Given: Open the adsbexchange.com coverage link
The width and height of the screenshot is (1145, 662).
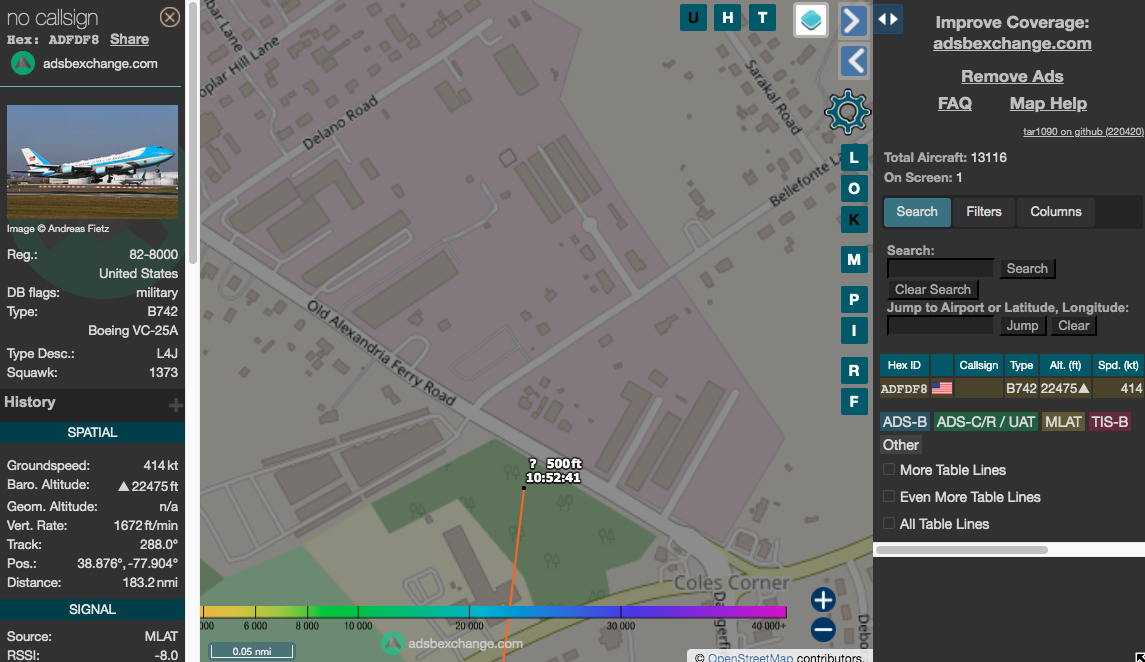Looking at the screenshot, I should (1012, 44).
